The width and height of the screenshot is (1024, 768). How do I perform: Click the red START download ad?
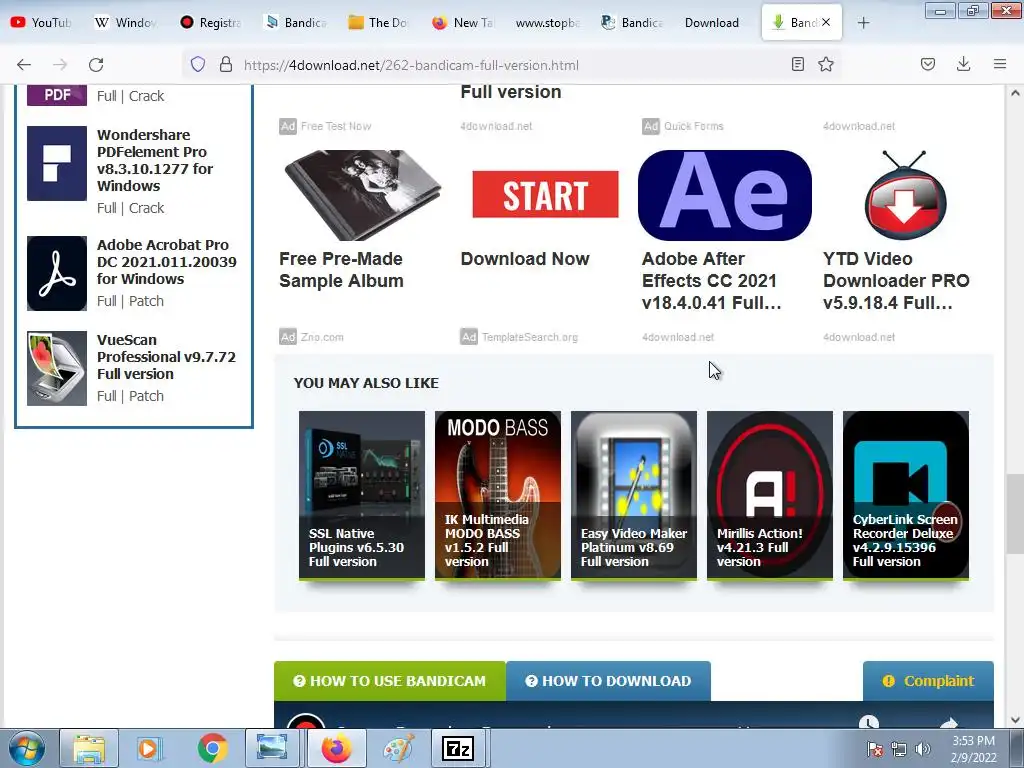click(x=545, y=195)
